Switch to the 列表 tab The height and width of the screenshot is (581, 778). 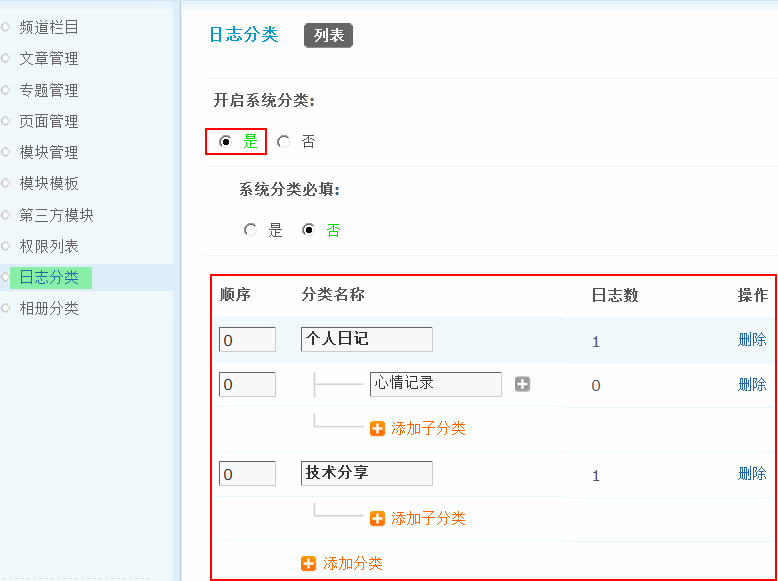click(x=329, y=35)
